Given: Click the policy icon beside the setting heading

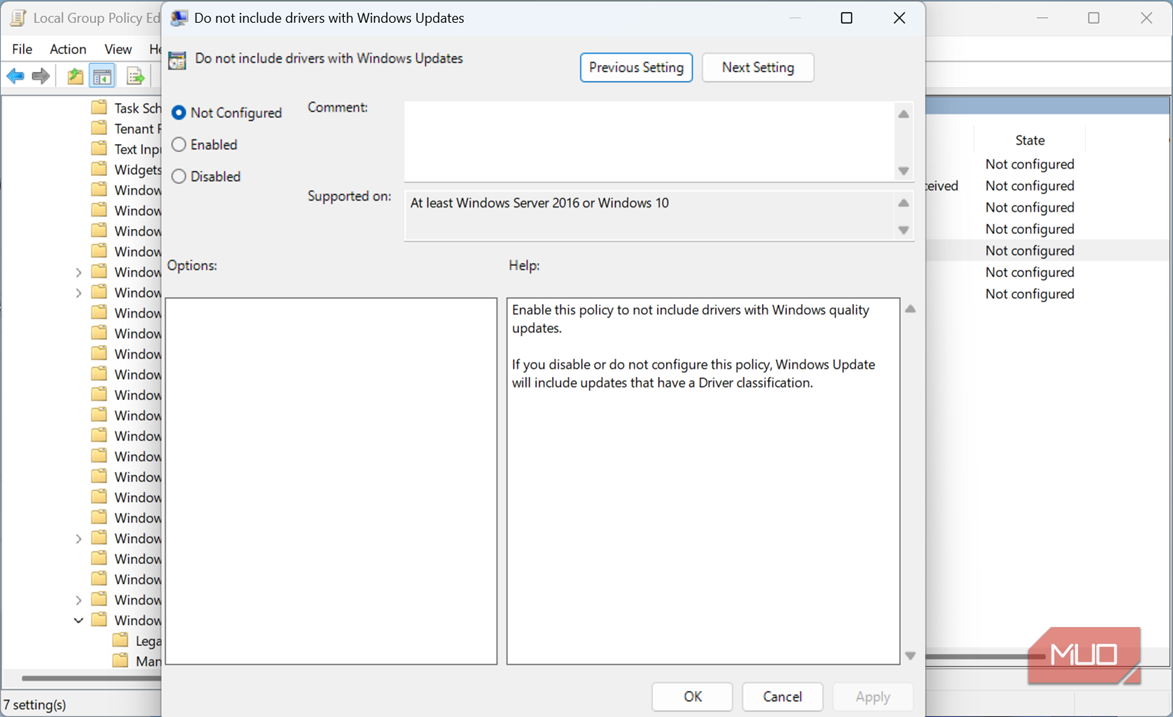Looking at the screenshot, I should click(177, 60).
